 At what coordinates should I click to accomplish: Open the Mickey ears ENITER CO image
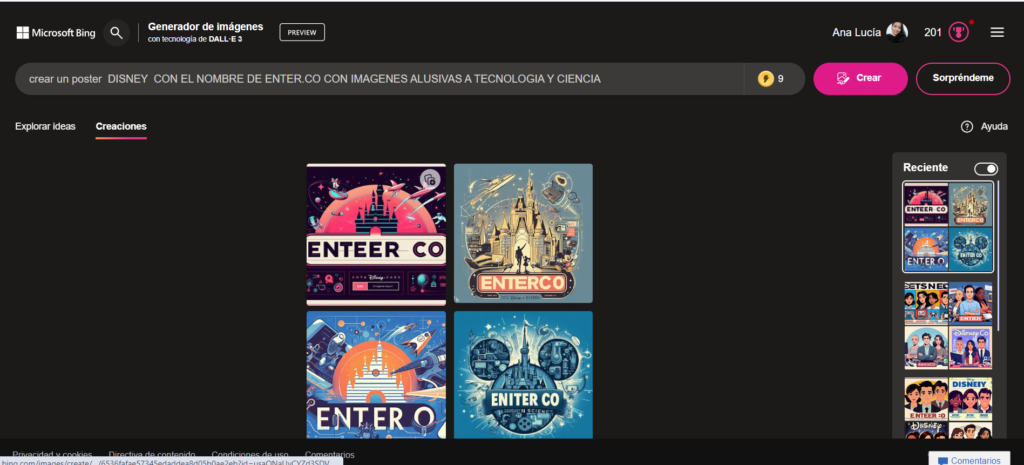point(523,374)
